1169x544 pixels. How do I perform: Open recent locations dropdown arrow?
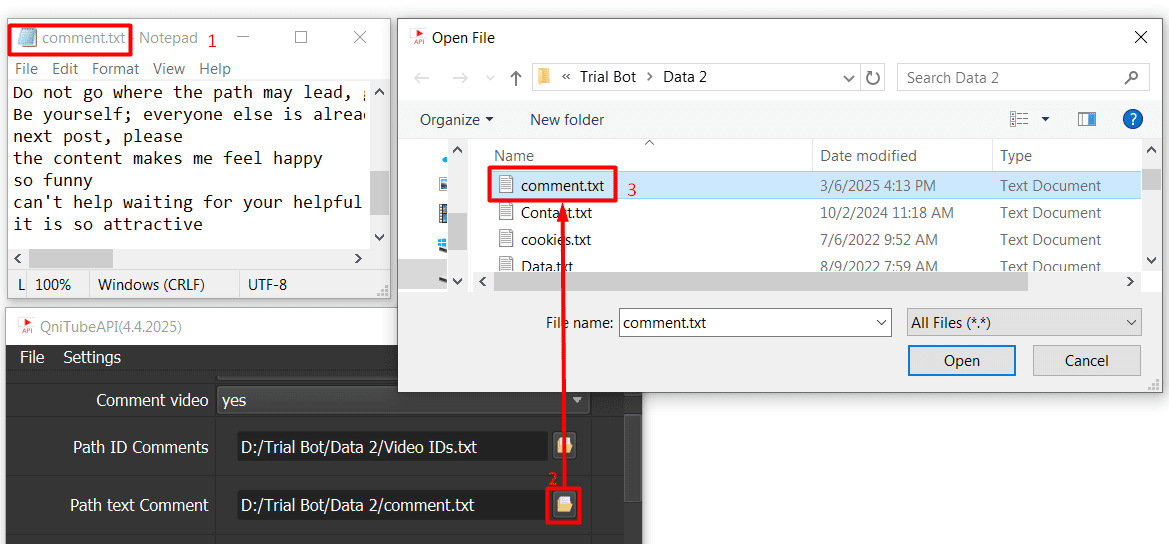point(489,78)
